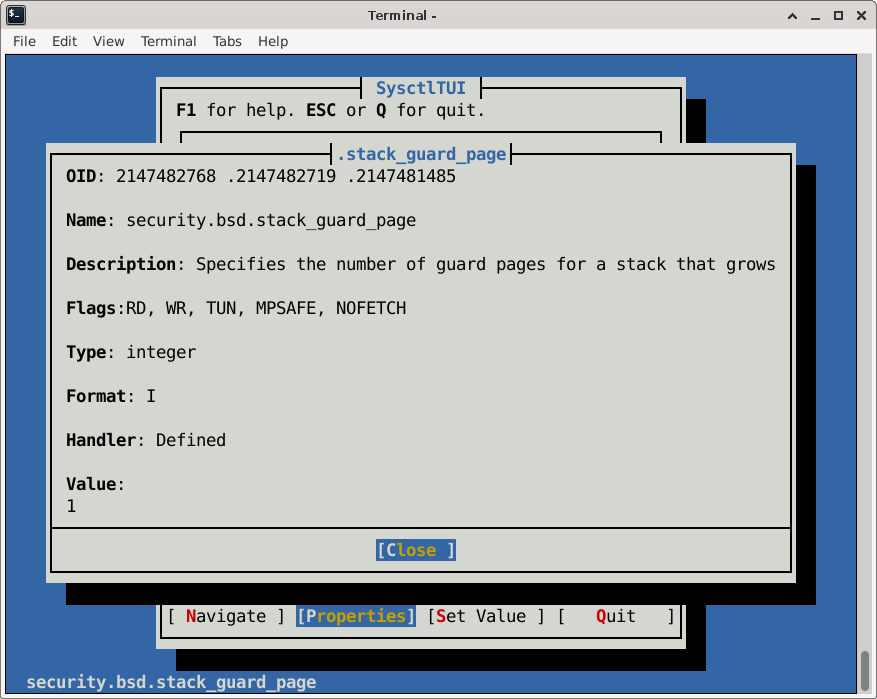
Task: Maximize the Terminal window
Action: click(x=838, y=15)
